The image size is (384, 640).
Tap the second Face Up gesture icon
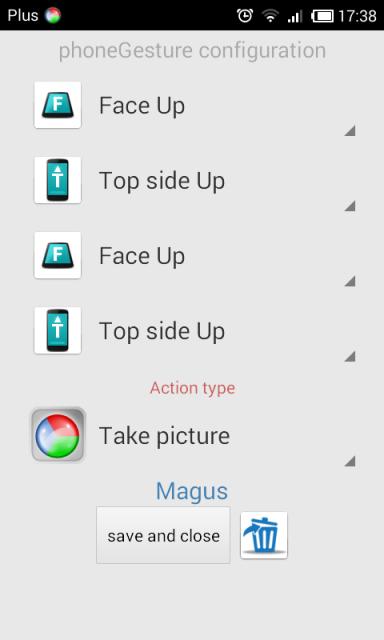[x=58, y=255]
